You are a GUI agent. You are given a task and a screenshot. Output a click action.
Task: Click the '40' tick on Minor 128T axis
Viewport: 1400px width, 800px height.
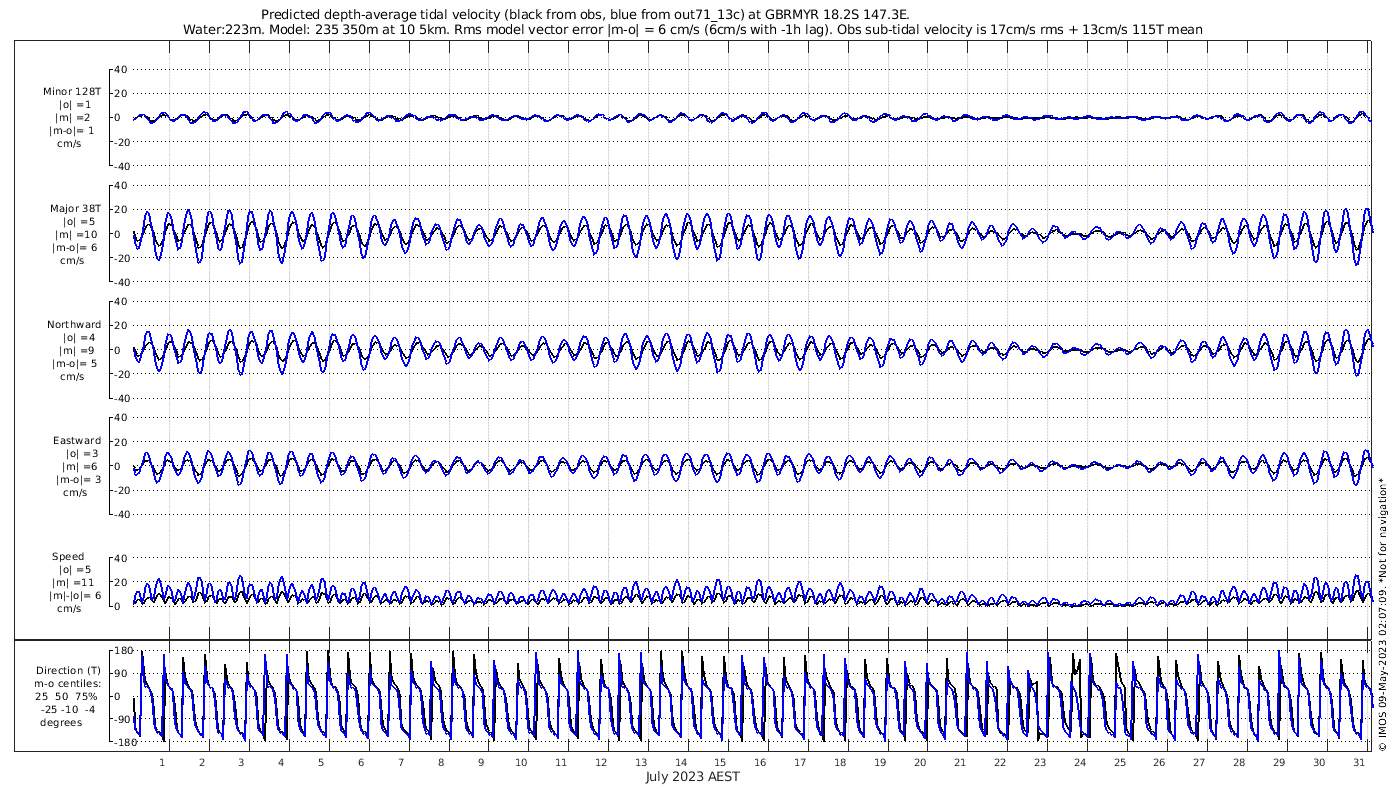point(120,69)
